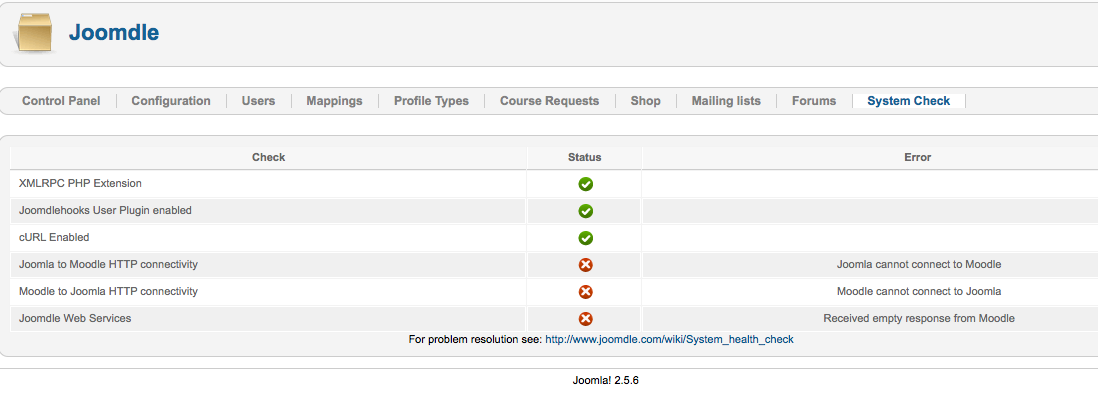Select the Profile Types tab

(431, 101)
